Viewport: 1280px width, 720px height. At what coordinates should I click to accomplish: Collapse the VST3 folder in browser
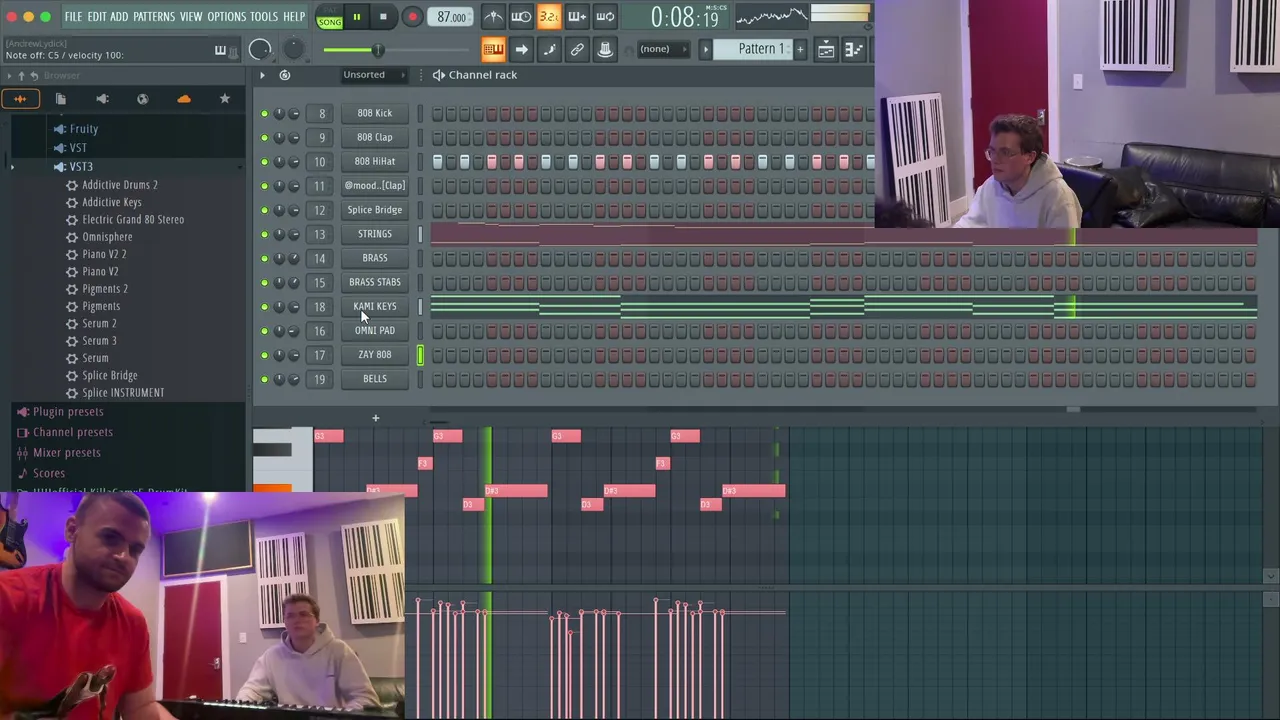click(81, 166)
